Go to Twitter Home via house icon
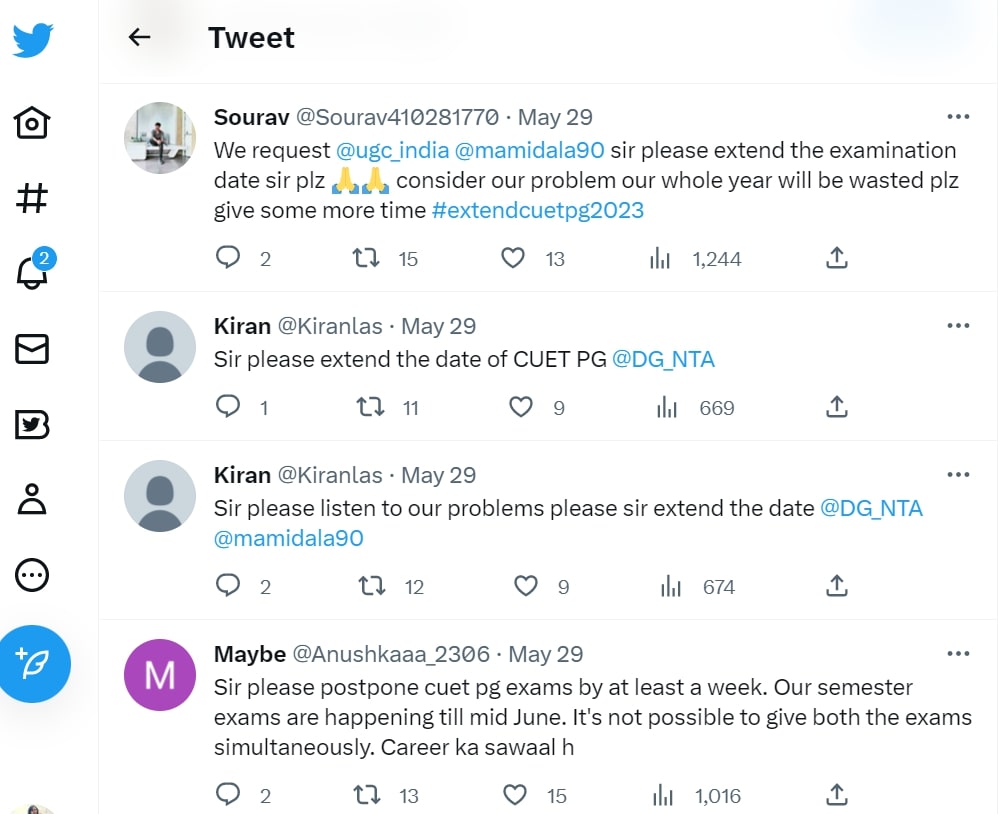Viewport: 1004px width, 814px height. coord(32,123)
